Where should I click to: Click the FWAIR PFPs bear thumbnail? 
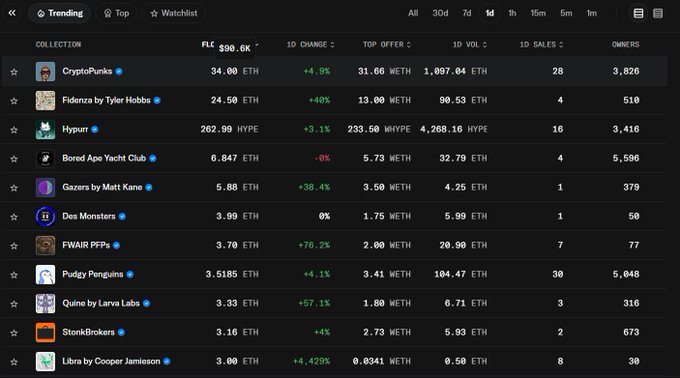pos(45,245)
